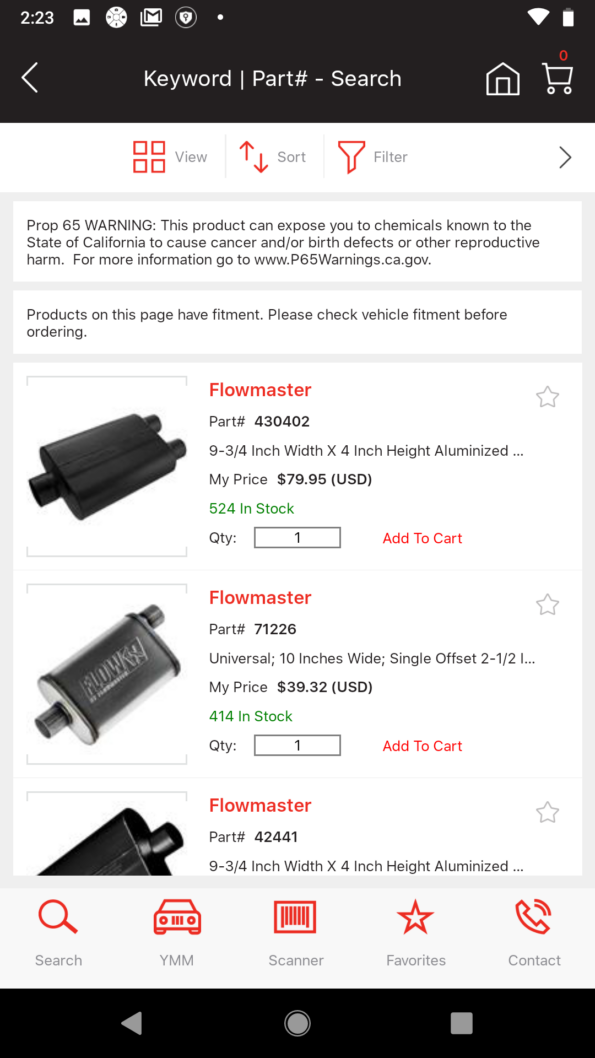Open the 10 Inches Wide muffler thumbnail
This screenshot has width=595, height=1058.
[x=106, y=672]
